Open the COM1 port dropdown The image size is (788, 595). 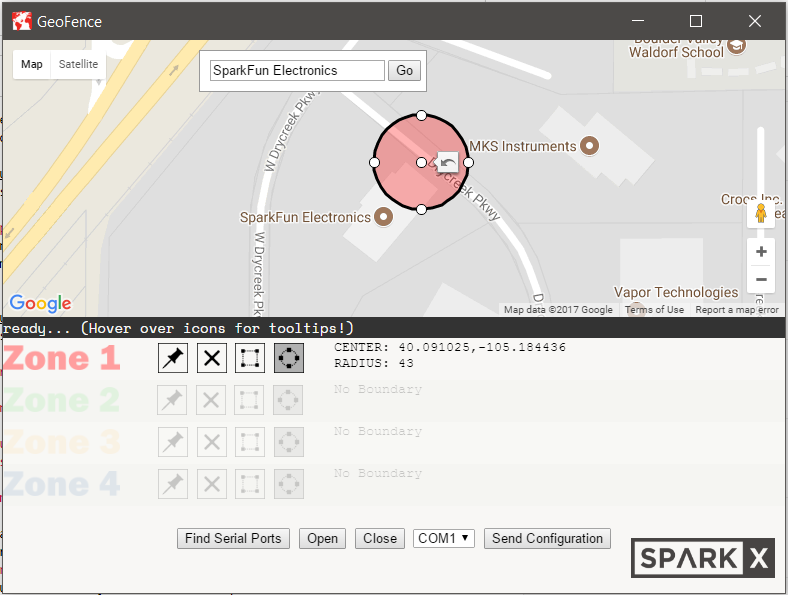click(x=444, y=538)
